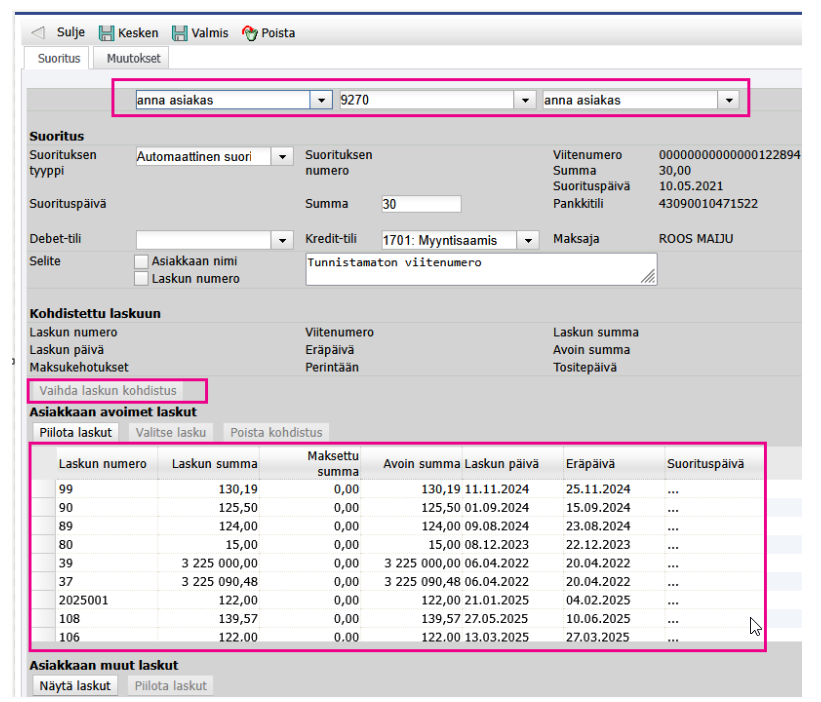Click the Kesken save disk icon

106,33
